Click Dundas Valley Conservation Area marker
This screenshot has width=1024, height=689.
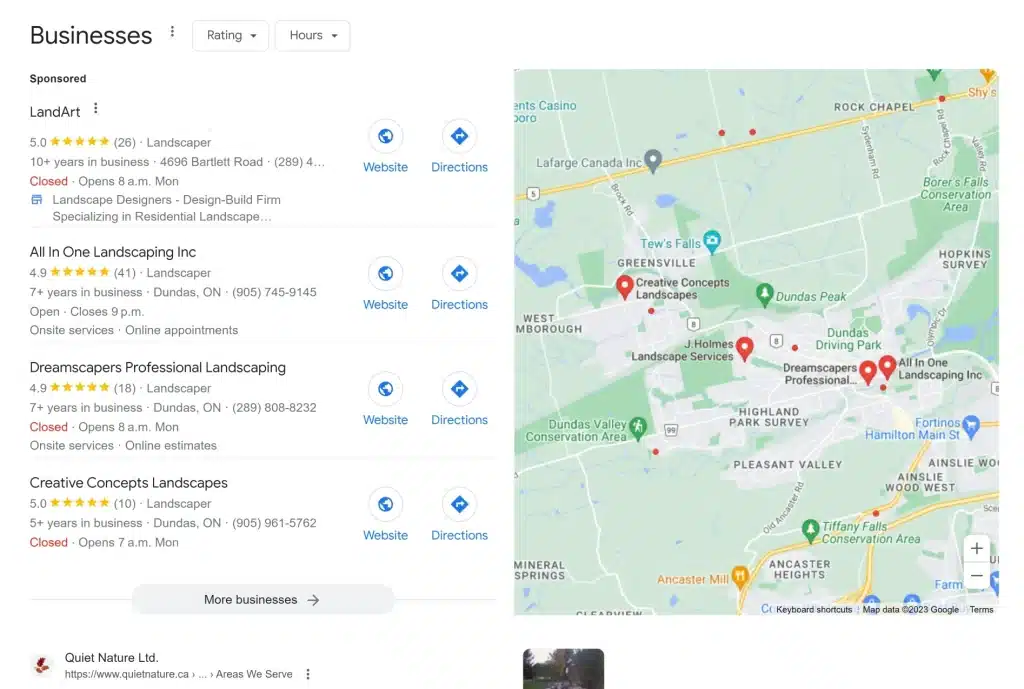point(638,428)
